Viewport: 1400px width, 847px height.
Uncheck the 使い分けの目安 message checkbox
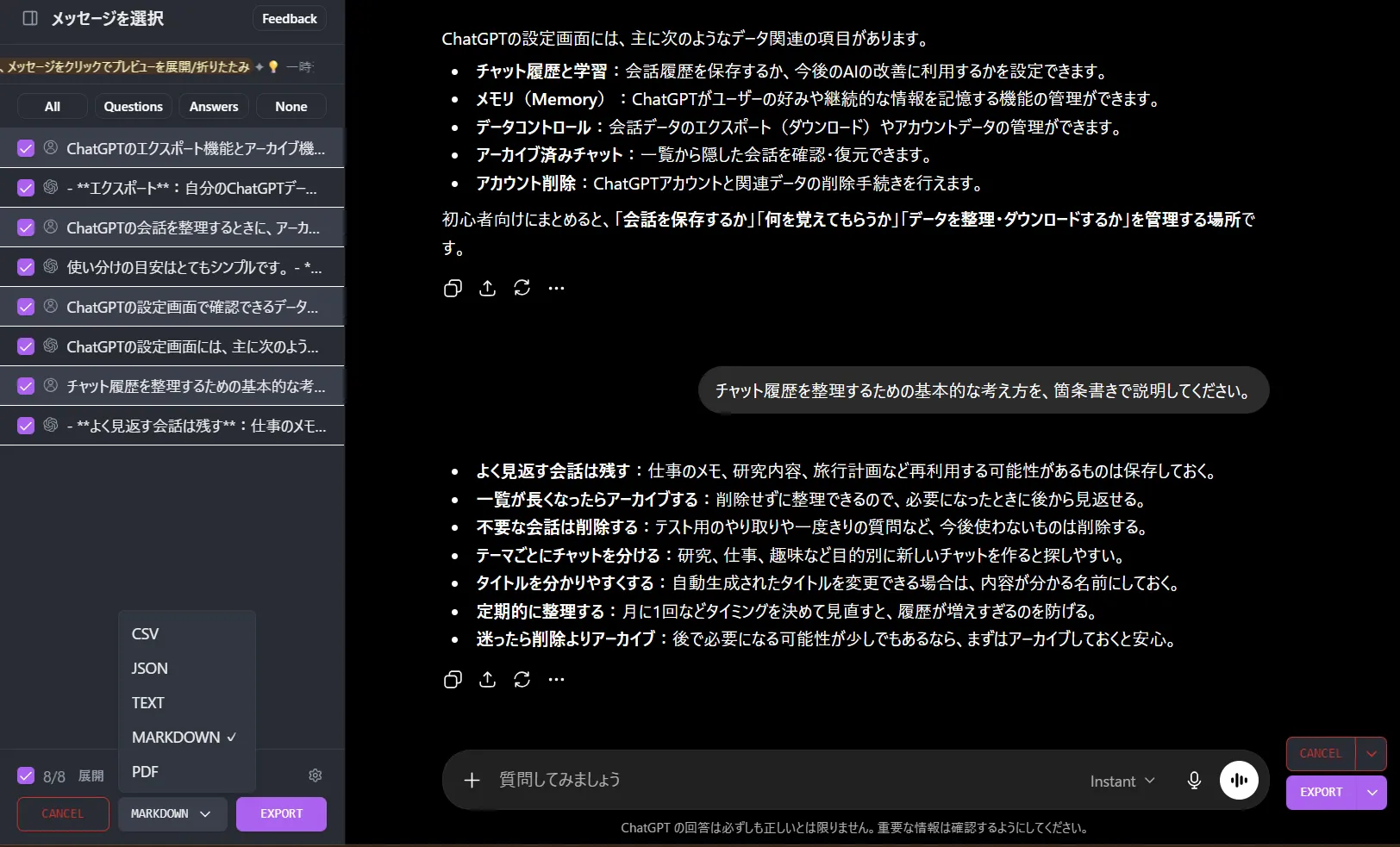tap(26, 267)
